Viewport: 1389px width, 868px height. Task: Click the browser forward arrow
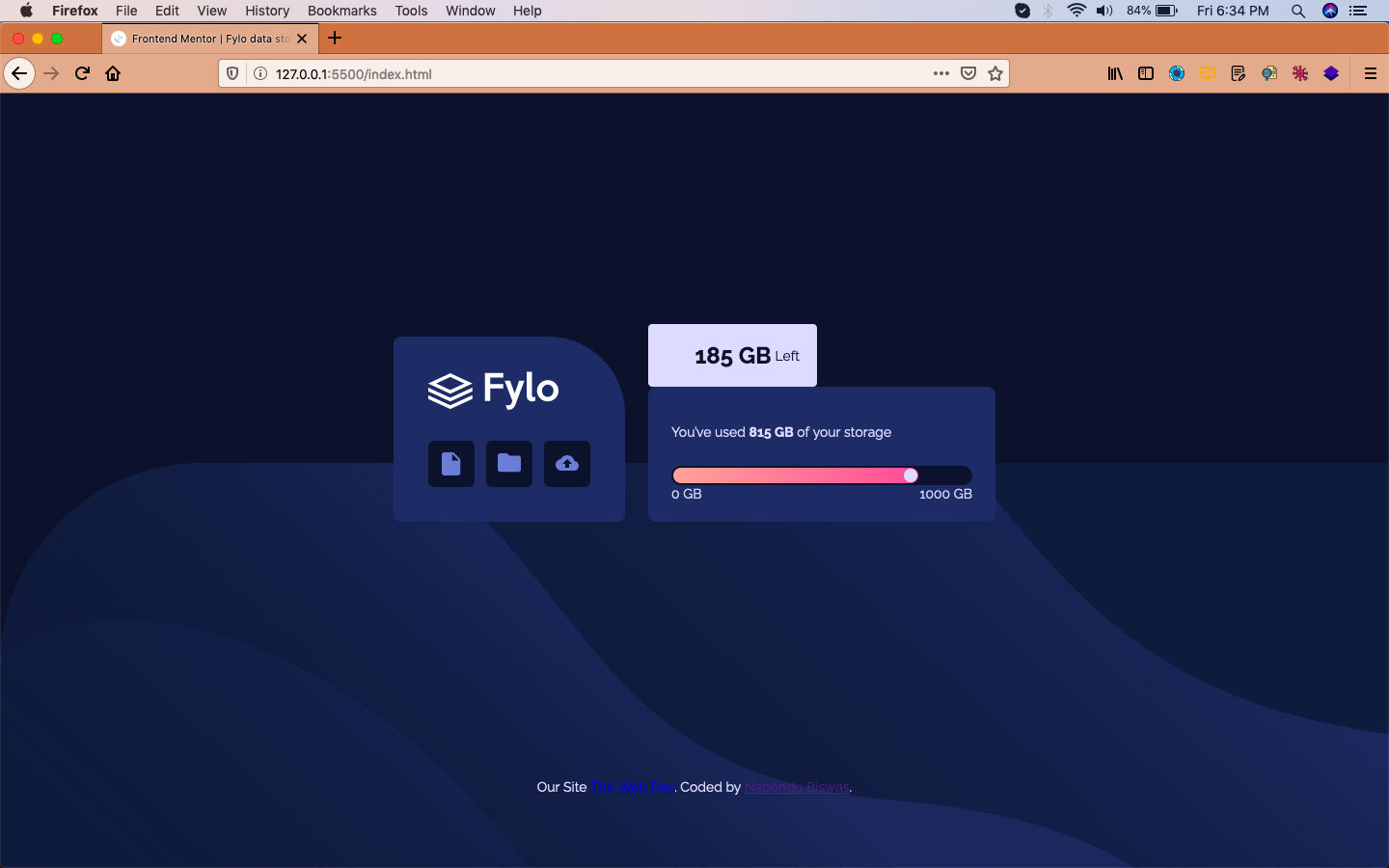click(x=51, y=73)
